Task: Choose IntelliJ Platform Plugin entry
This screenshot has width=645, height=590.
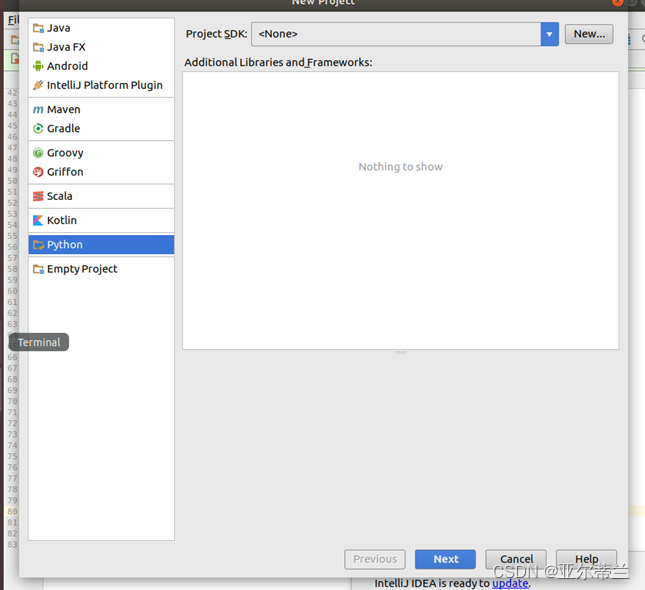Action: (101, 85)
